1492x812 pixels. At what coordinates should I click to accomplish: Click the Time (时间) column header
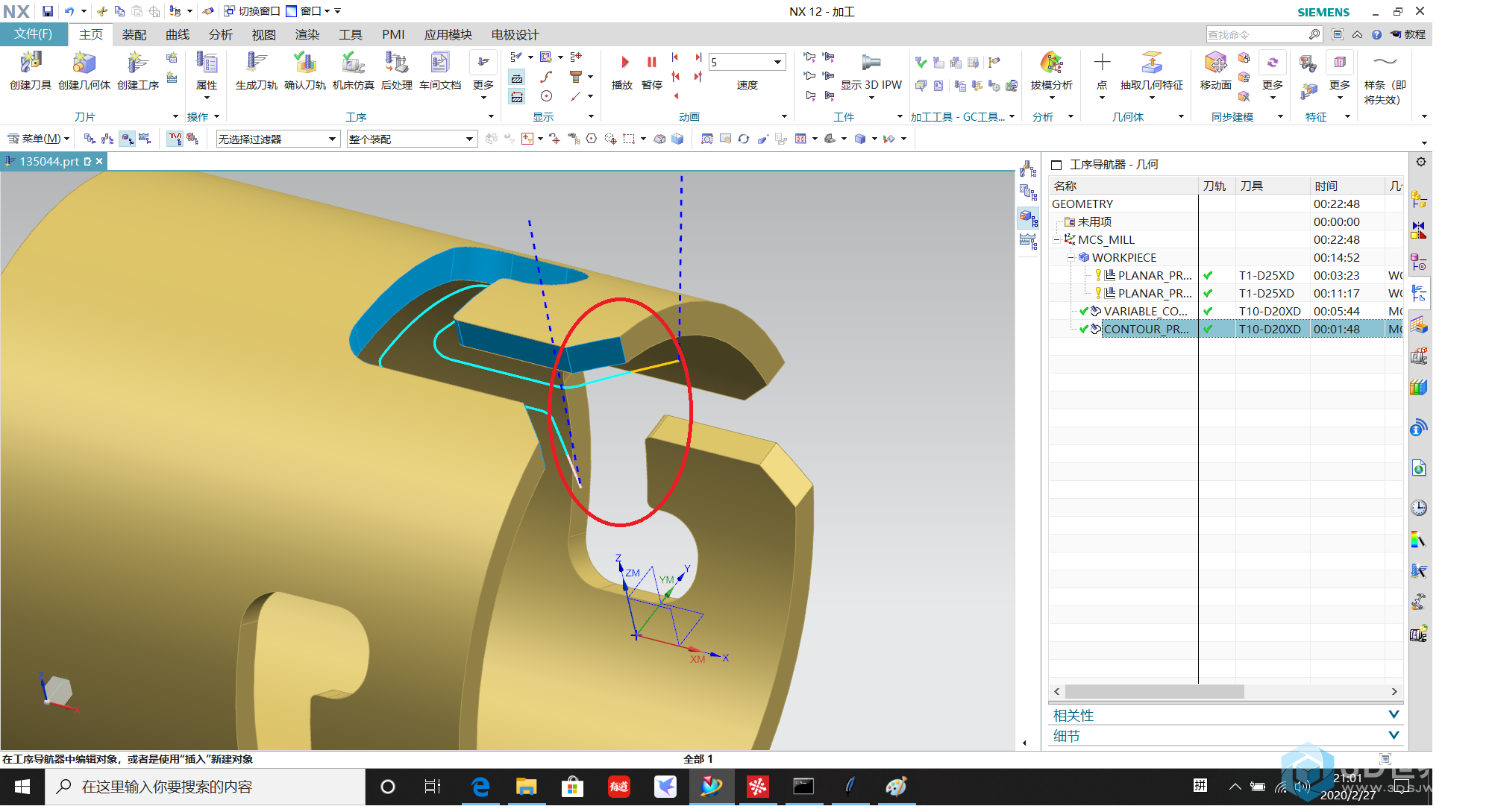point(1347,186)
